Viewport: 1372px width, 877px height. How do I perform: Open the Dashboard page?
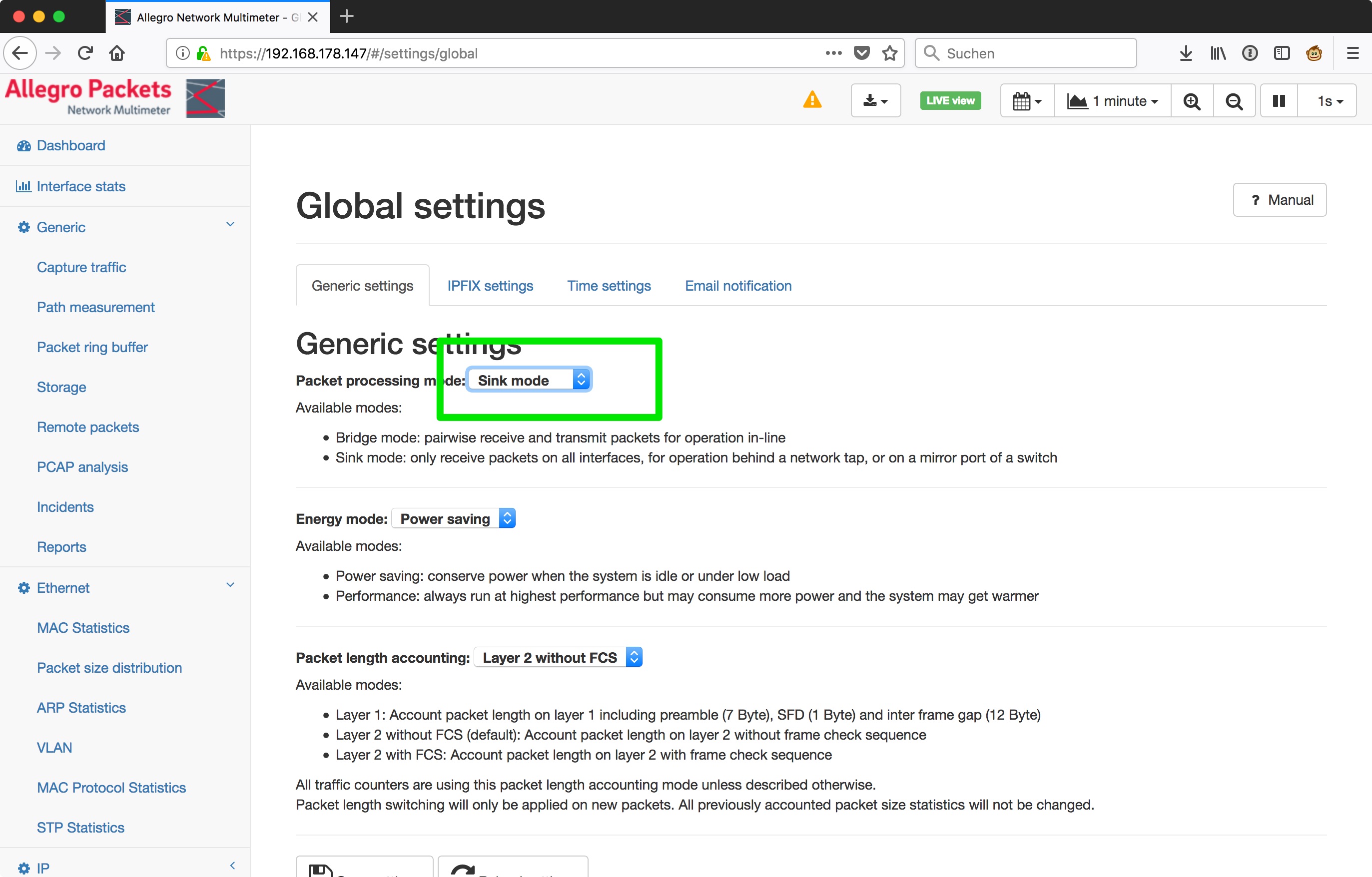(x=70, y=145)
